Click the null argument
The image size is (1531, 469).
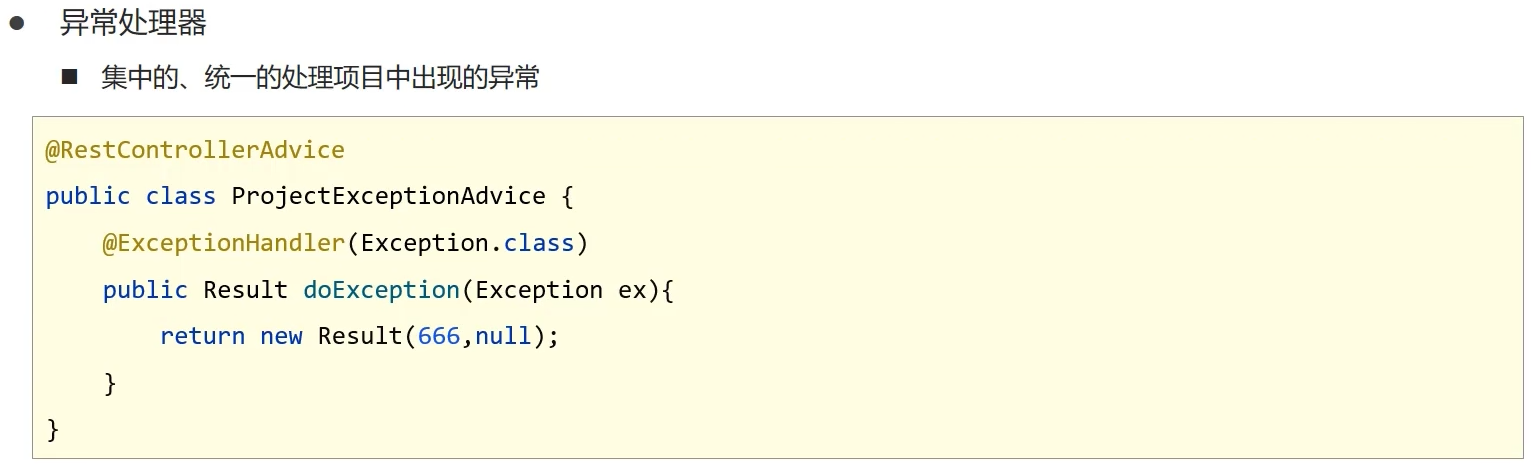coord(503,336)
